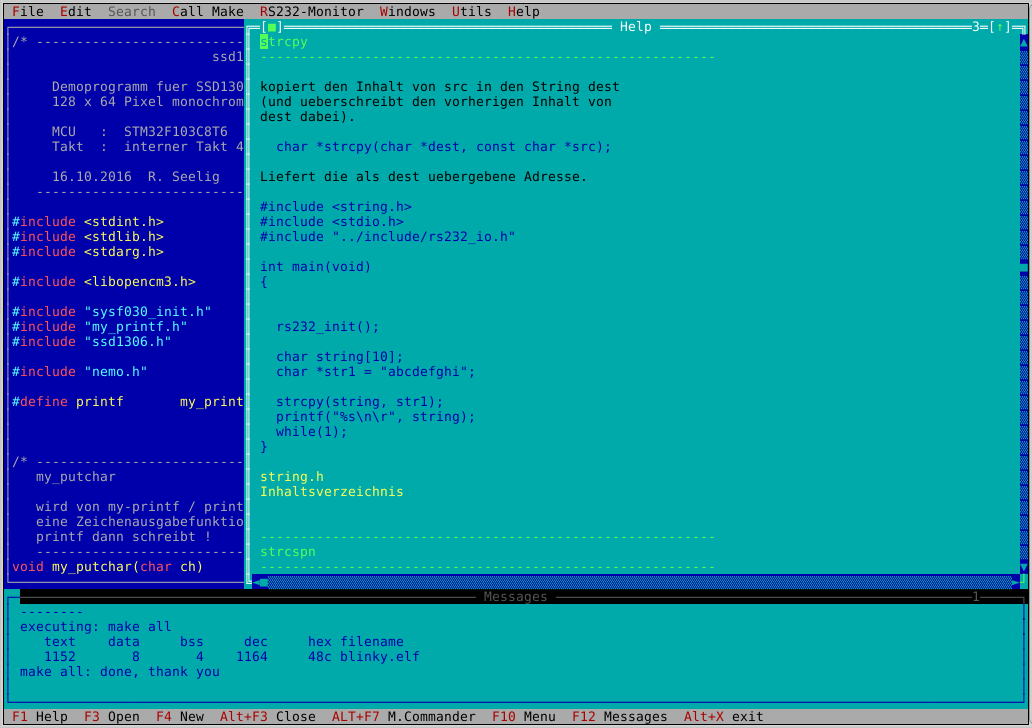
Task: Open the Windows menu
Action: [x=407, y=11]
